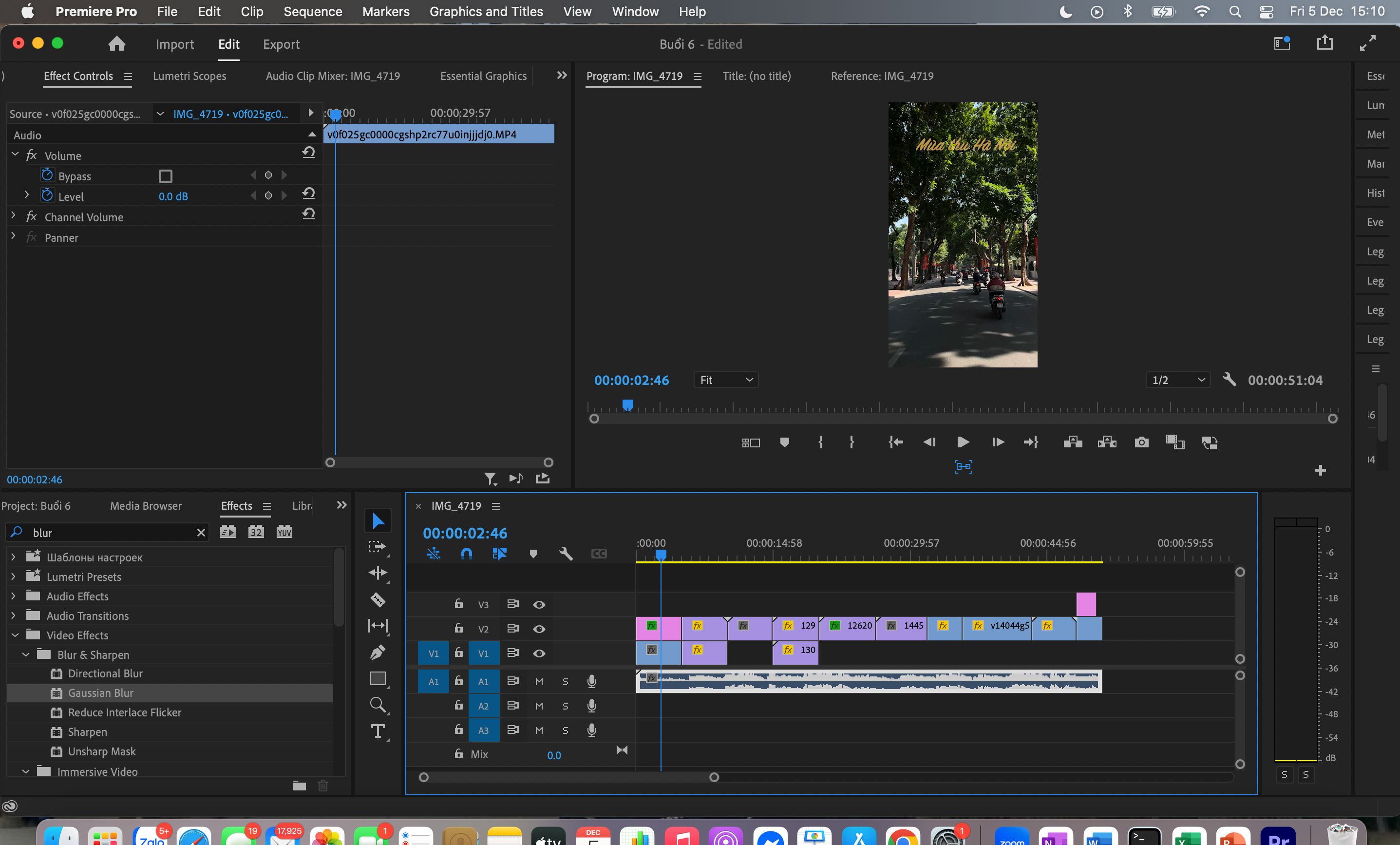Hide track V3 with eye icon
Viewport: 1400px width, 845px height.
coord(539,605)
